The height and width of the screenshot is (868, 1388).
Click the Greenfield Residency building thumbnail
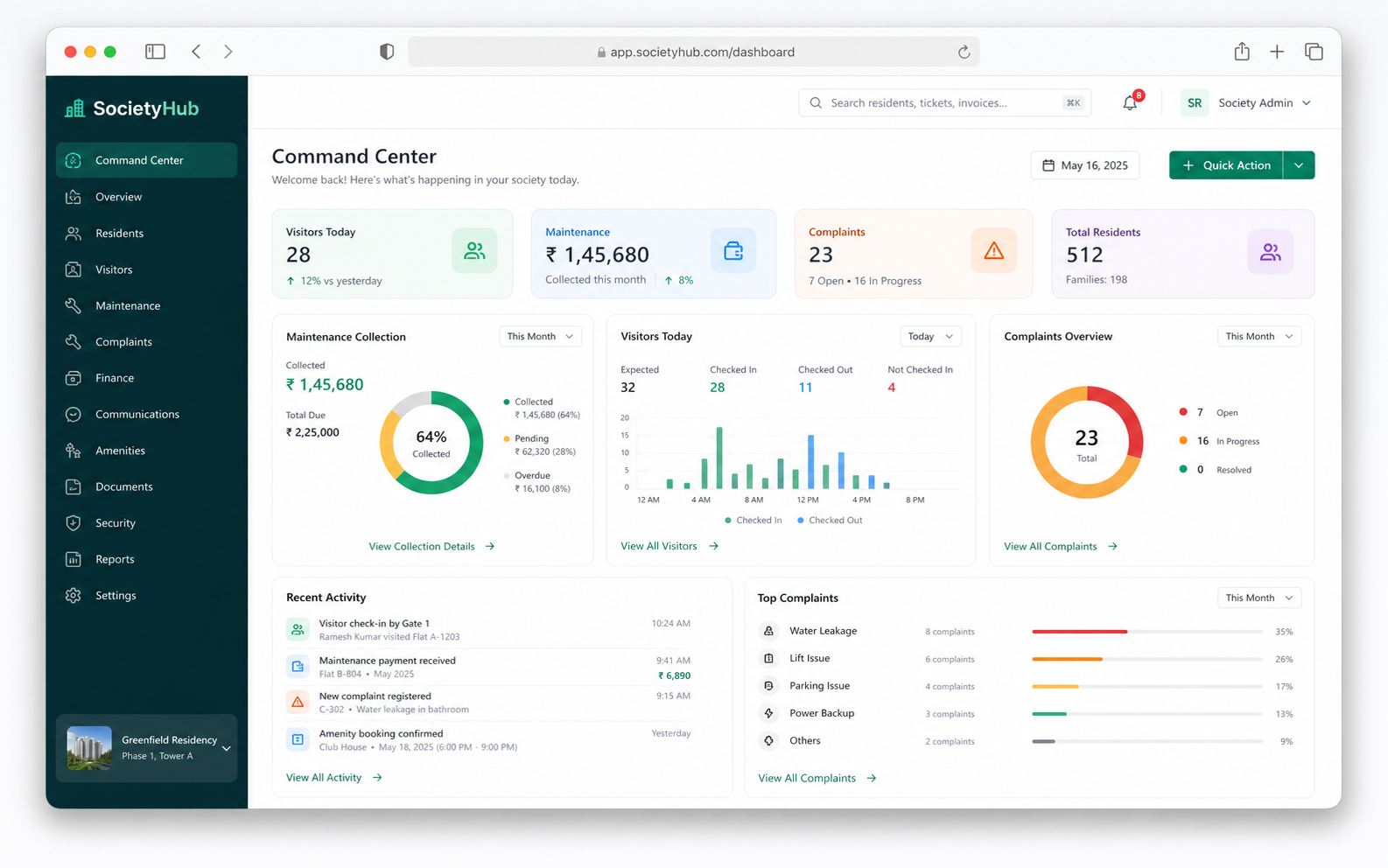89,748
